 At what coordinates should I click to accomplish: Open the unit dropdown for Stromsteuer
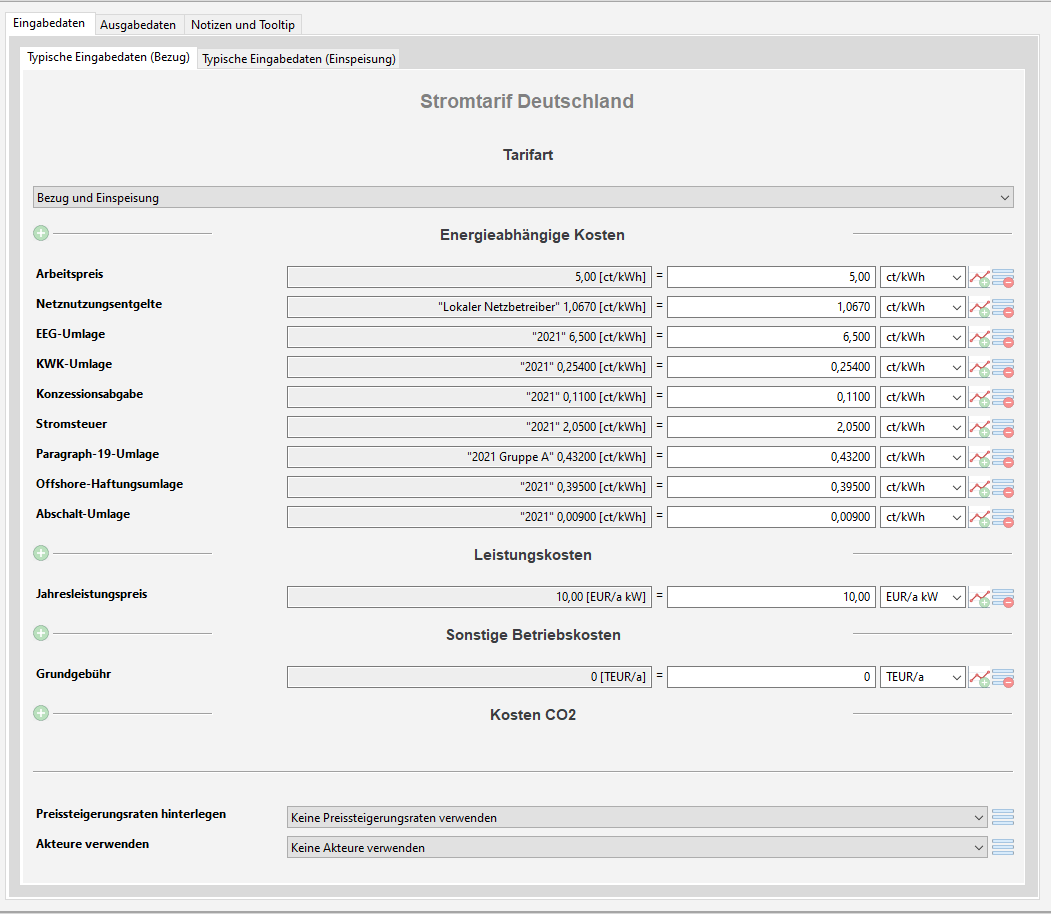922,428
